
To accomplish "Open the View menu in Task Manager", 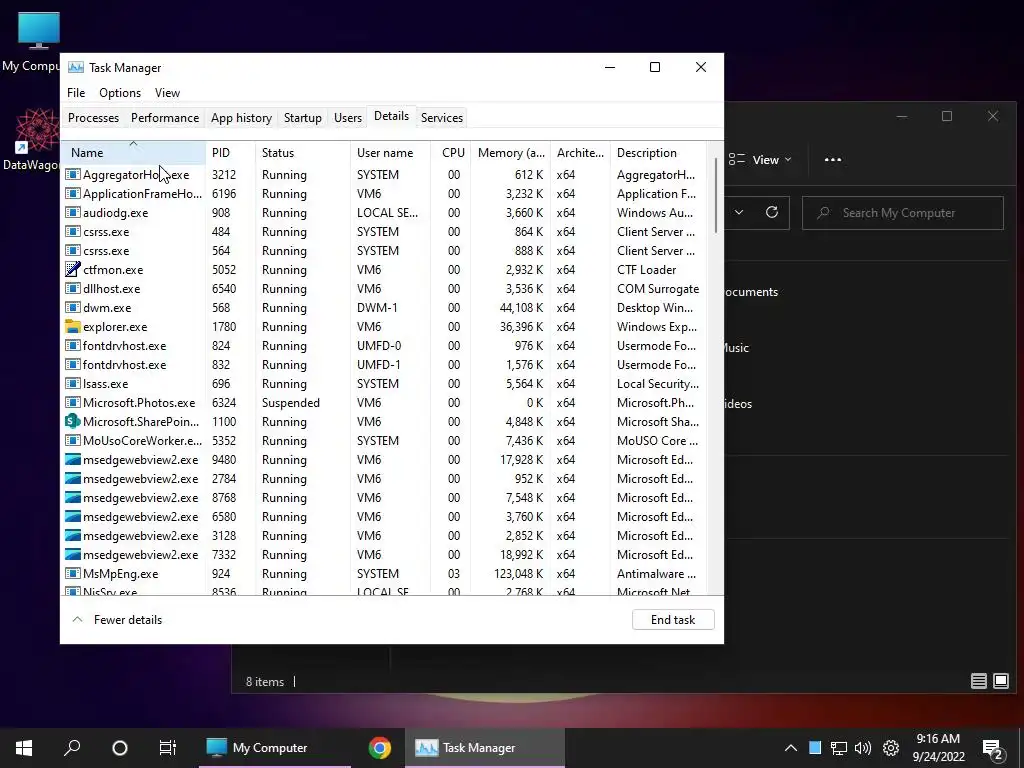I will click(167, 93).
